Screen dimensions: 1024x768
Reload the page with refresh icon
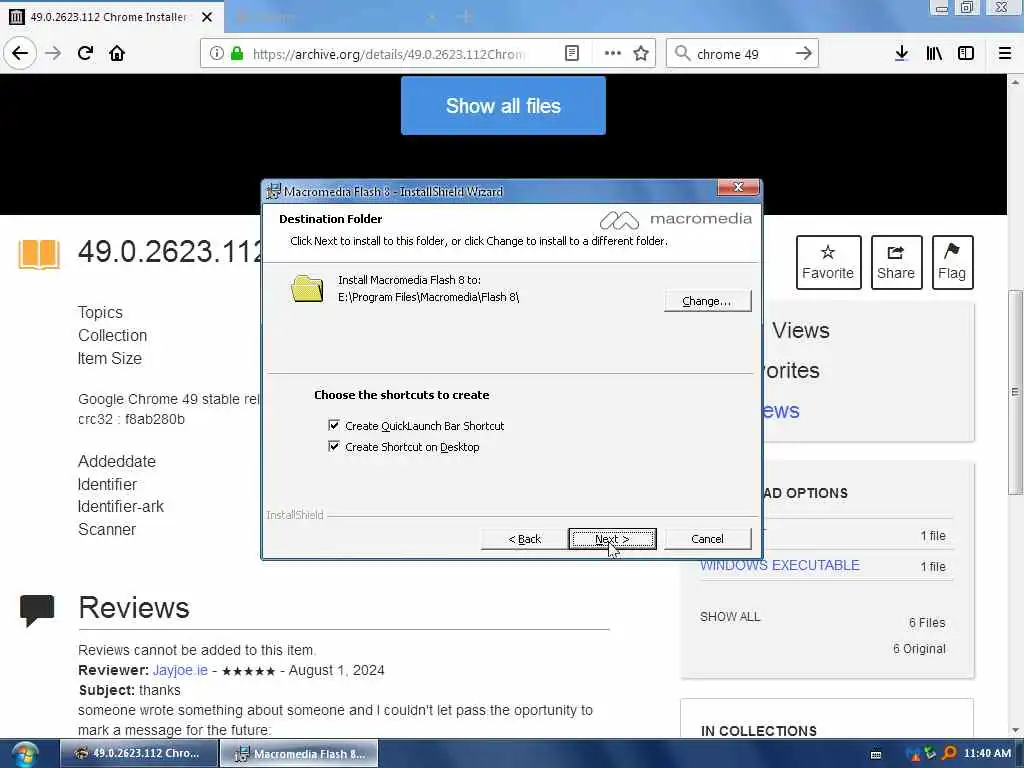coord(85,54)
